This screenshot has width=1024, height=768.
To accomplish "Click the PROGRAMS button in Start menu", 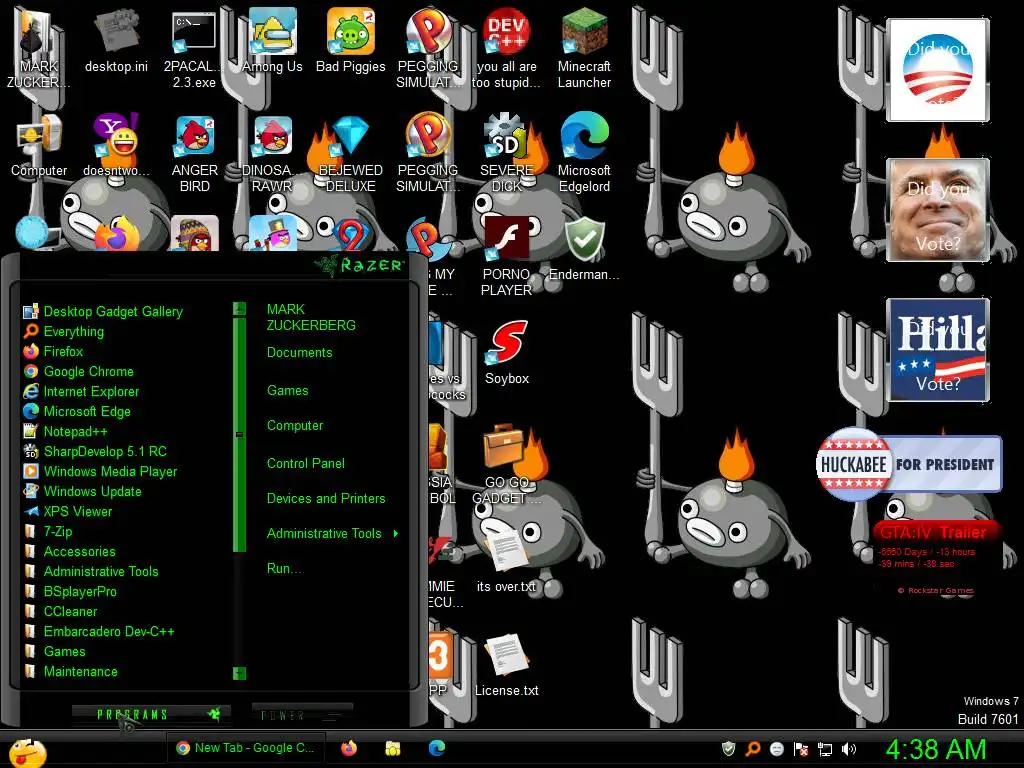I will (151, 714).
